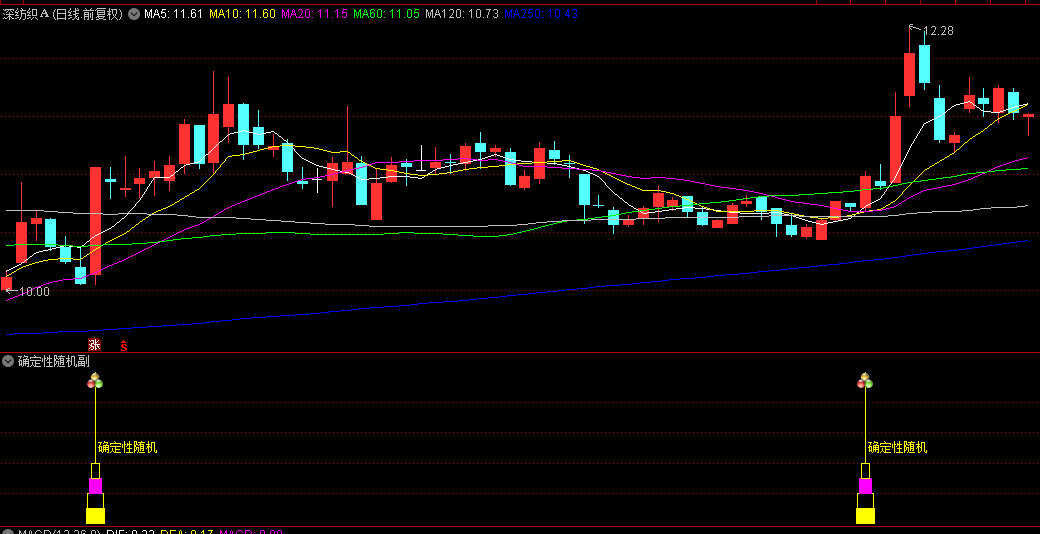Click the right three-ball signal icon
The height and width of the screenshot is (534, 1040).
pyautogui.click(x=865, y=380)
